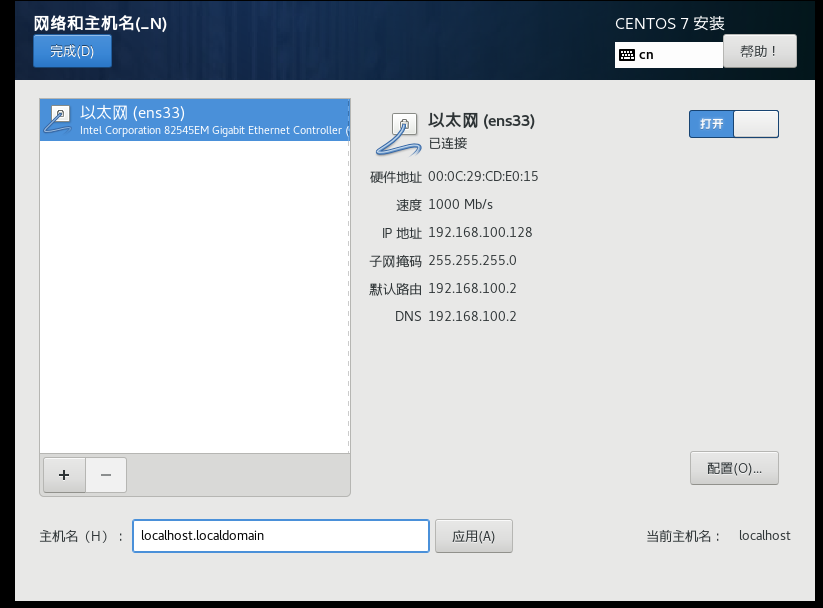Open the 配置(O)... configure dialog

tap(734, 468)
